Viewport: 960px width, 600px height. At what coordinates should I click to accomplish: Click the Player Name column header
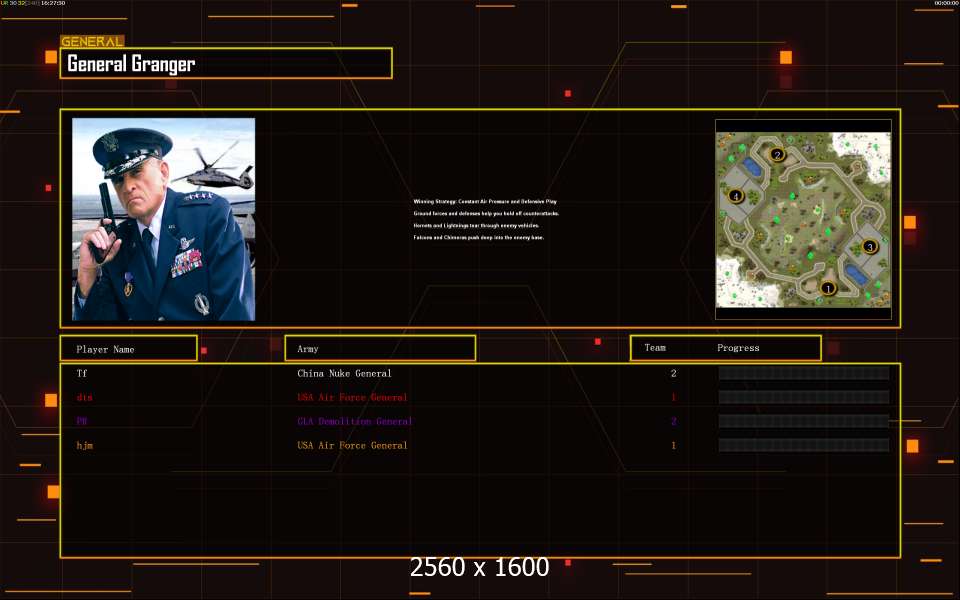pos(128,349)
